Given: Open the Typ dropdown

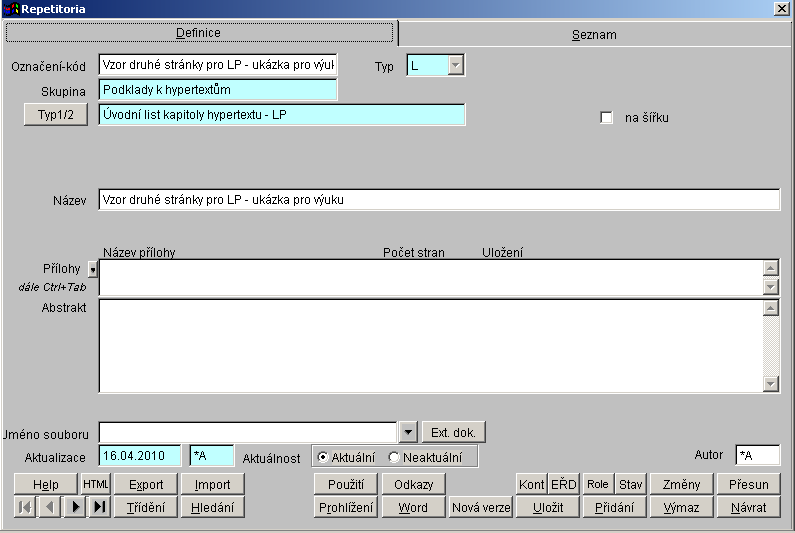Looking at the screenshot, I should click(455, 66).
